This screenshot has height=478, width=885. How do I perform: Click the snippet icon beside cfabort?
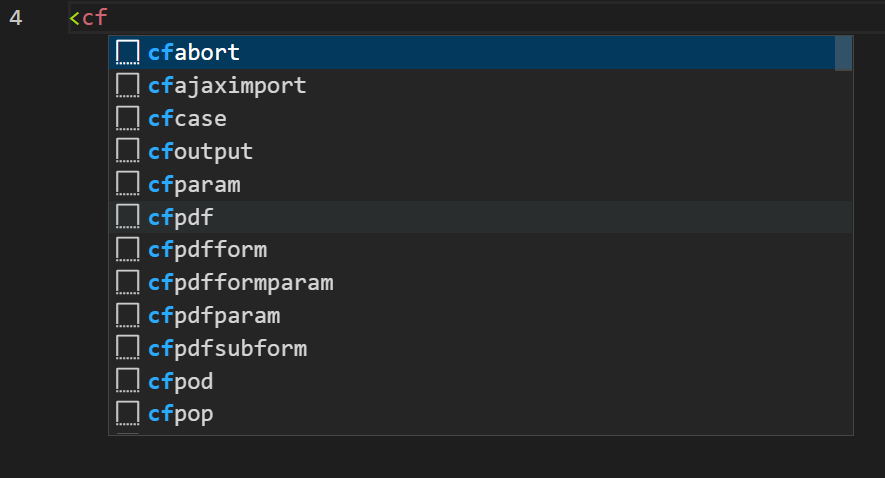[x=127, y=53]
